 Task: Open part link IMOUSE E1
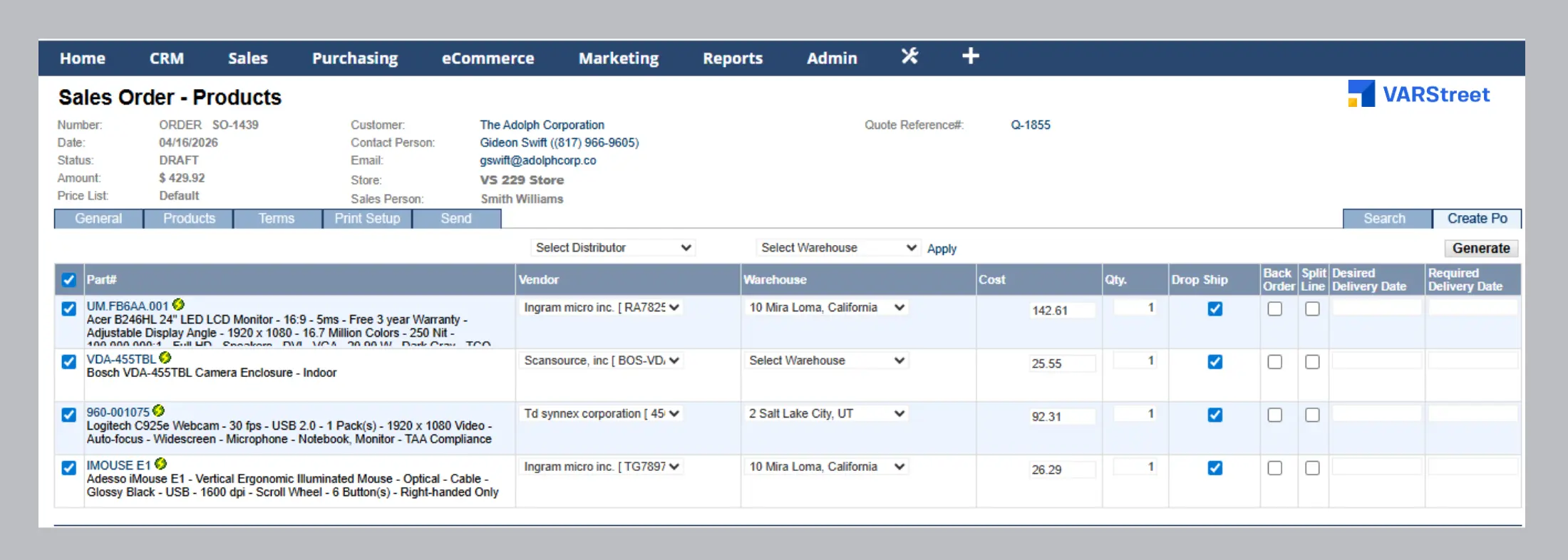coord(119,465)
